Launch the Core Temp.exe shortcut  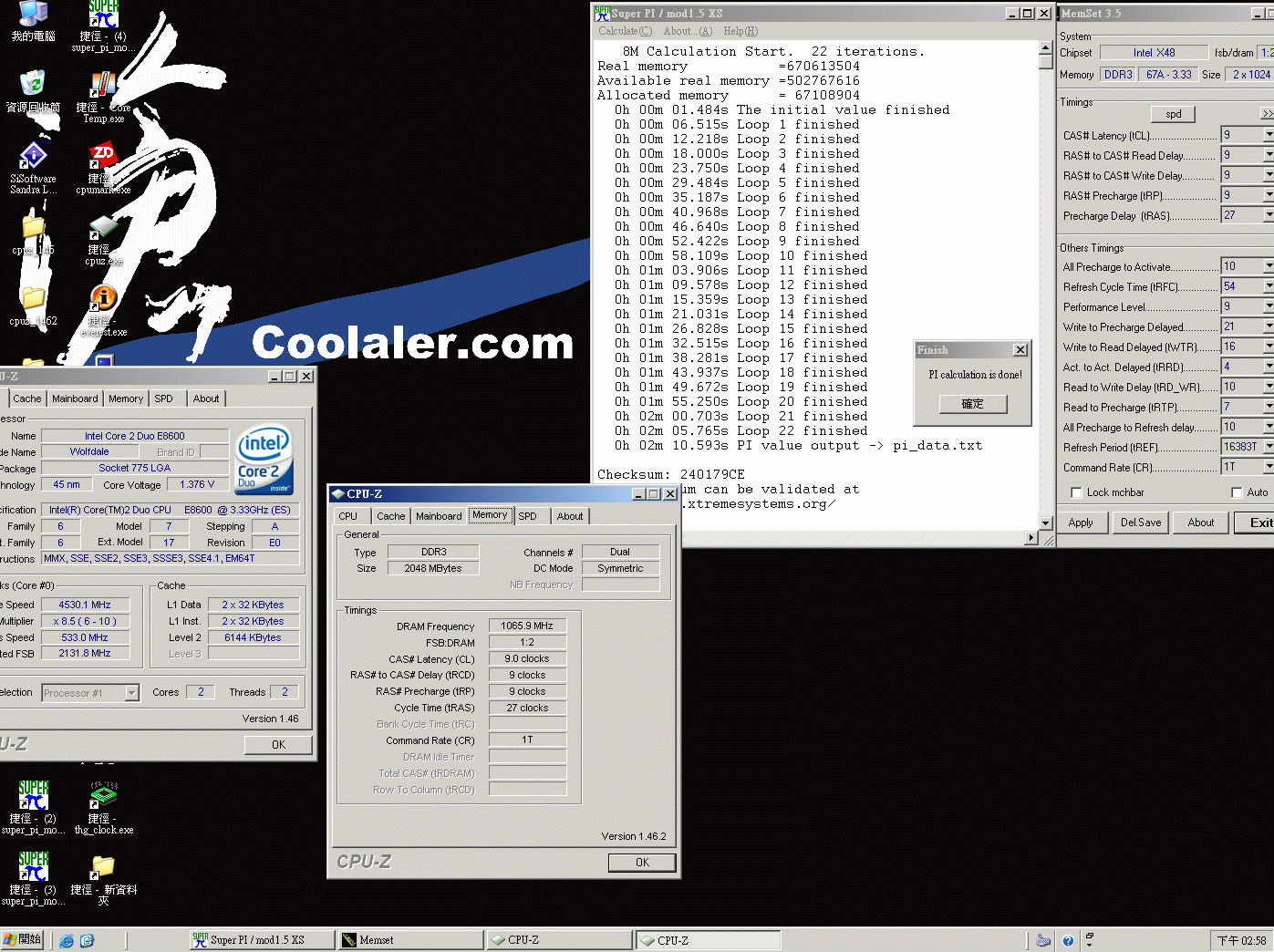coord(103,97)
